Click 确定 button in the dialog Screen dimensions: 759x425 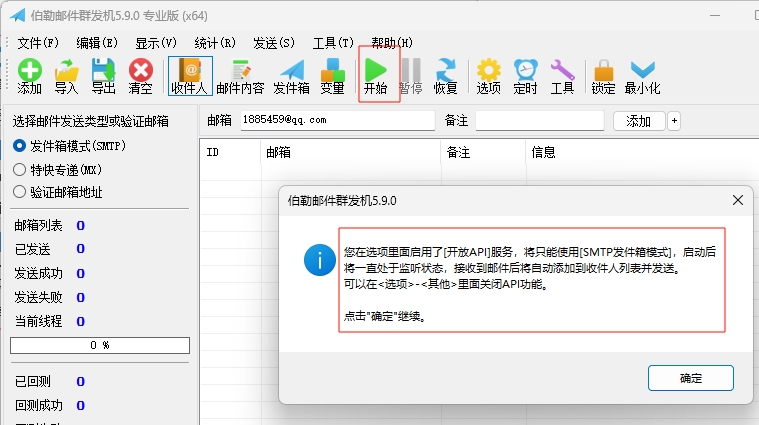point(690,378)
